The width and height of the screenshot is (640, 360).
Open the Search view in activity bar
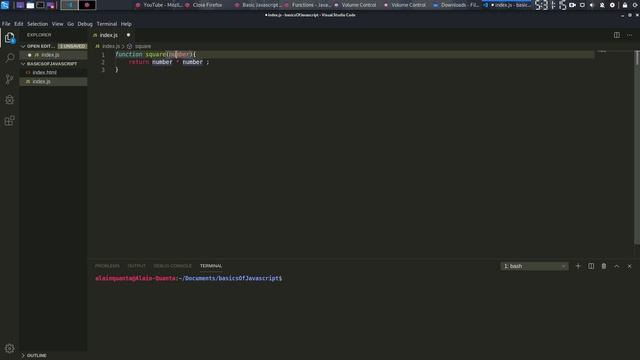pos(9,58)
